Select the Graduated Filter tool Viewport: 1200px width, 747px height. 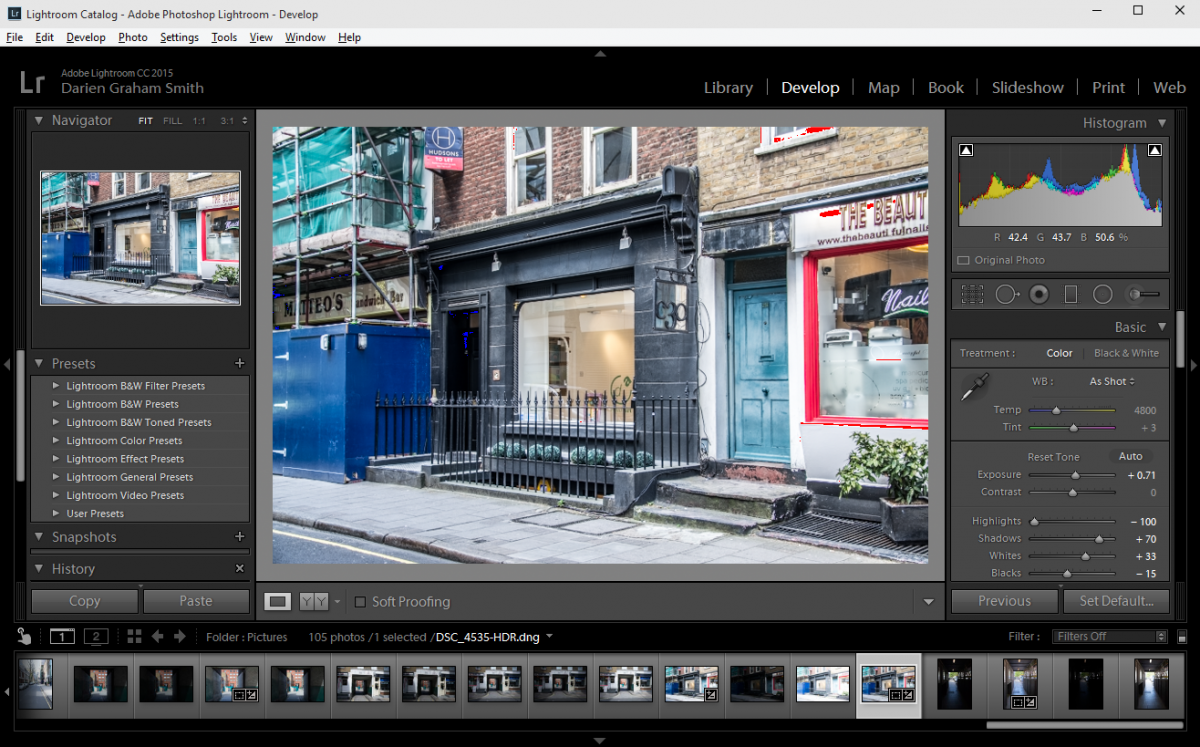pos(1071,293)
